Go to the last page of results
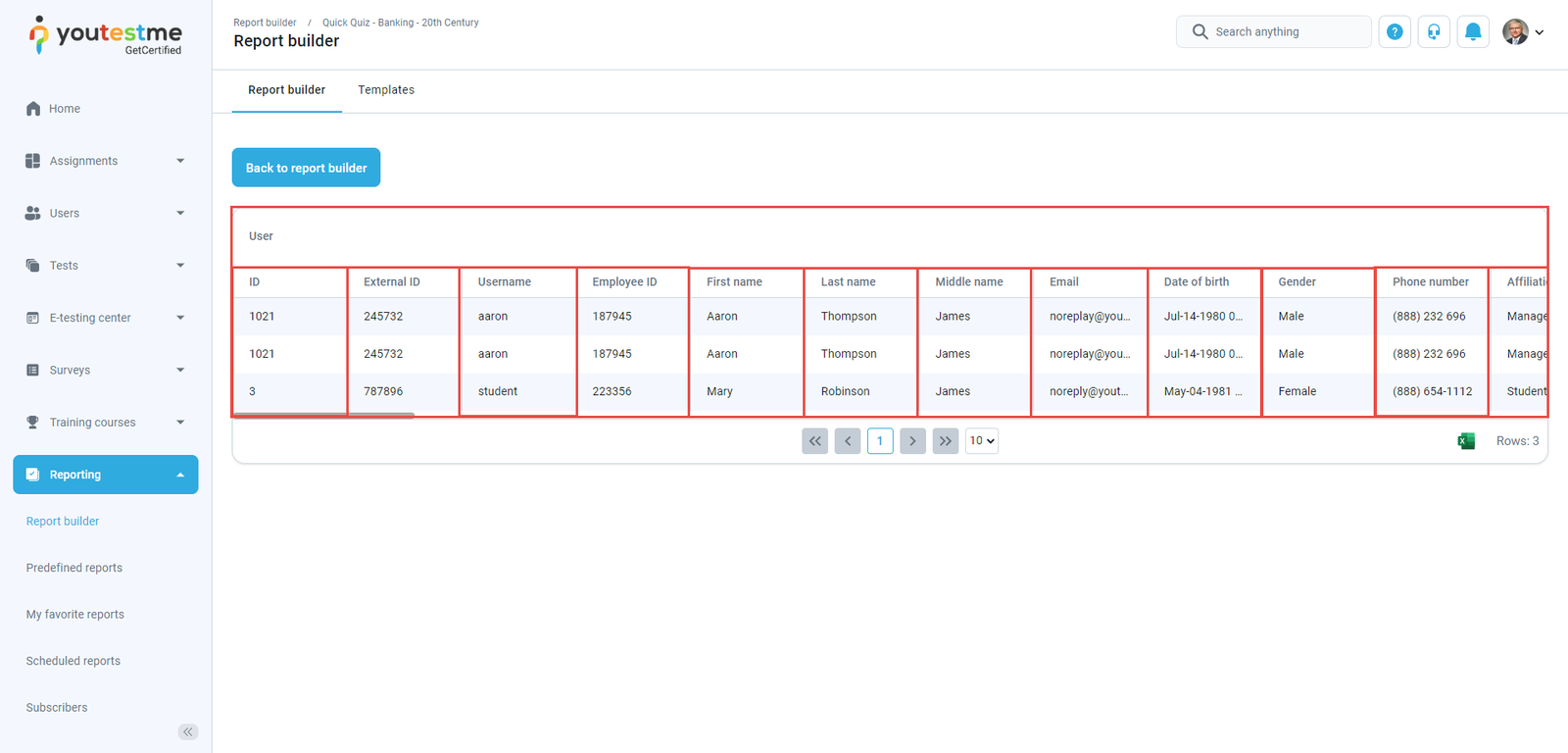1568x753 pixels. (x=945, y=441)
